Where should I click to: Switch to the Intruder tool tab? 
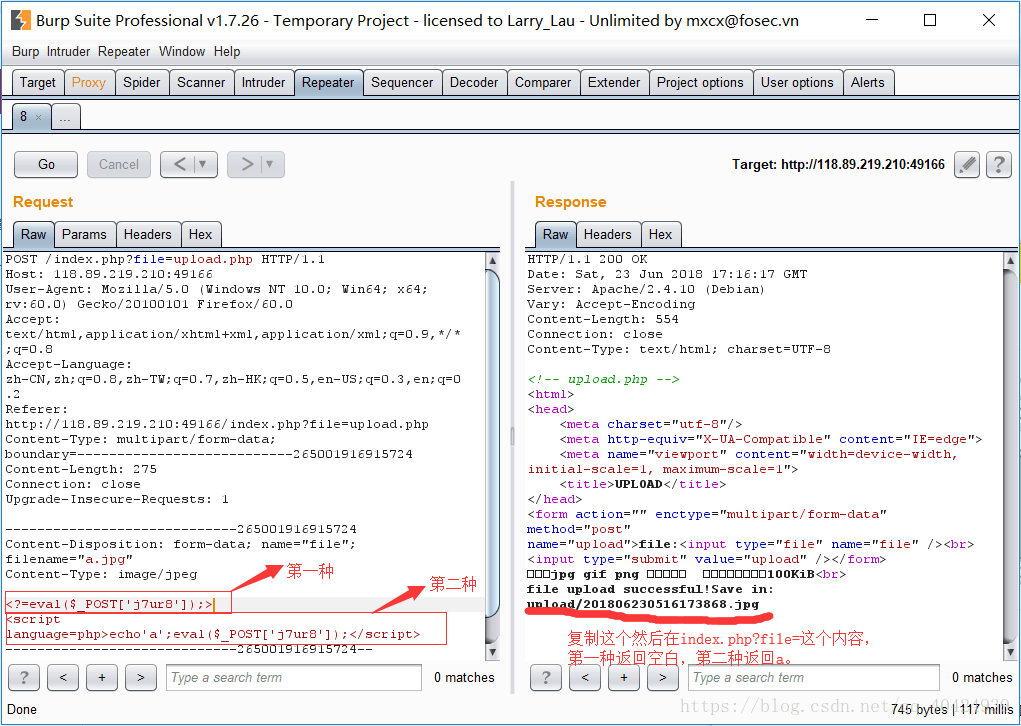(264, 83)
